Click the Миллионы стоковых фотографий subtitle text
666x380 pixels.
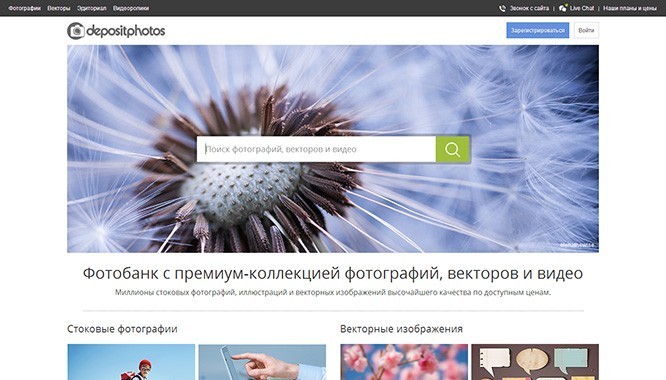click(x=333, y=293)
